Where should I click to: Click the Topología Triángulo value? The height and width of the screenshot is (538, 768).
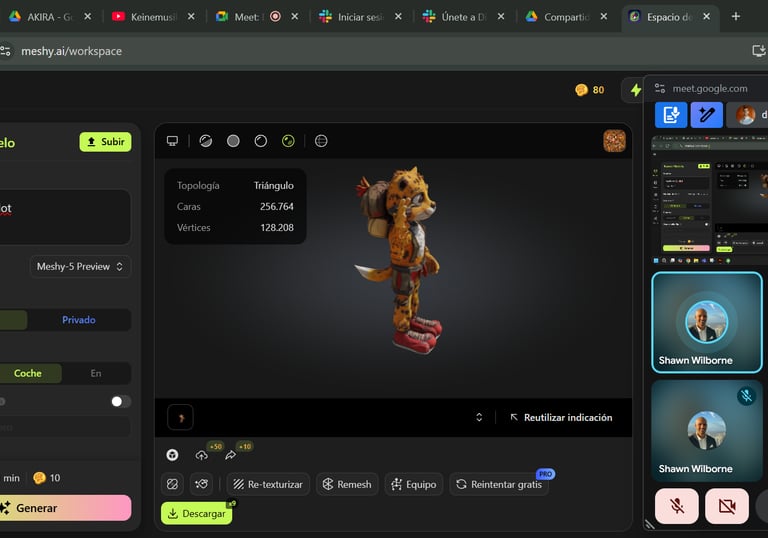pos(273,186)
